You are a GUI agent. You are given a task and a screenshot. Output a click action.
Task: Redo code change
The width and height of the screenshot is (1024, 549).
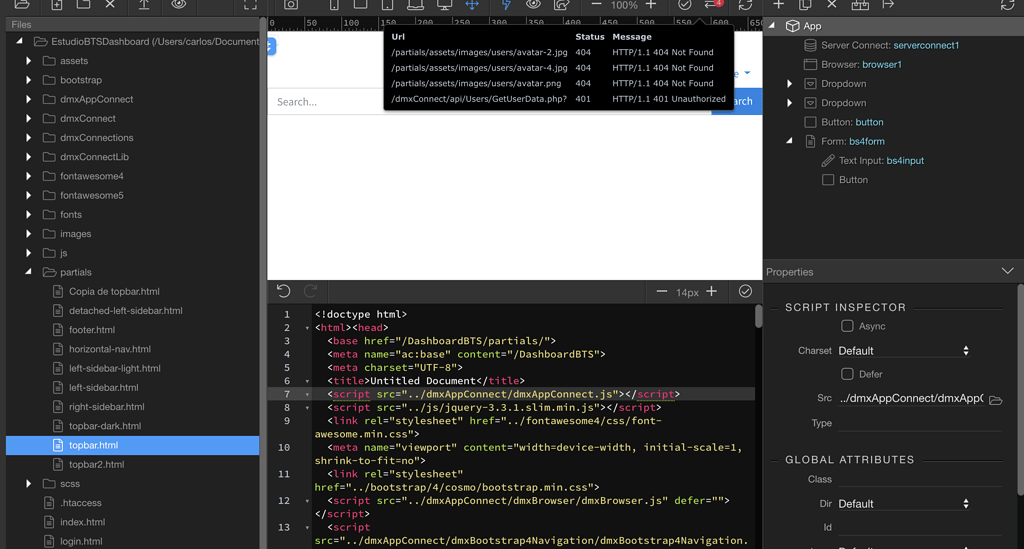click(x=311, y=291)
